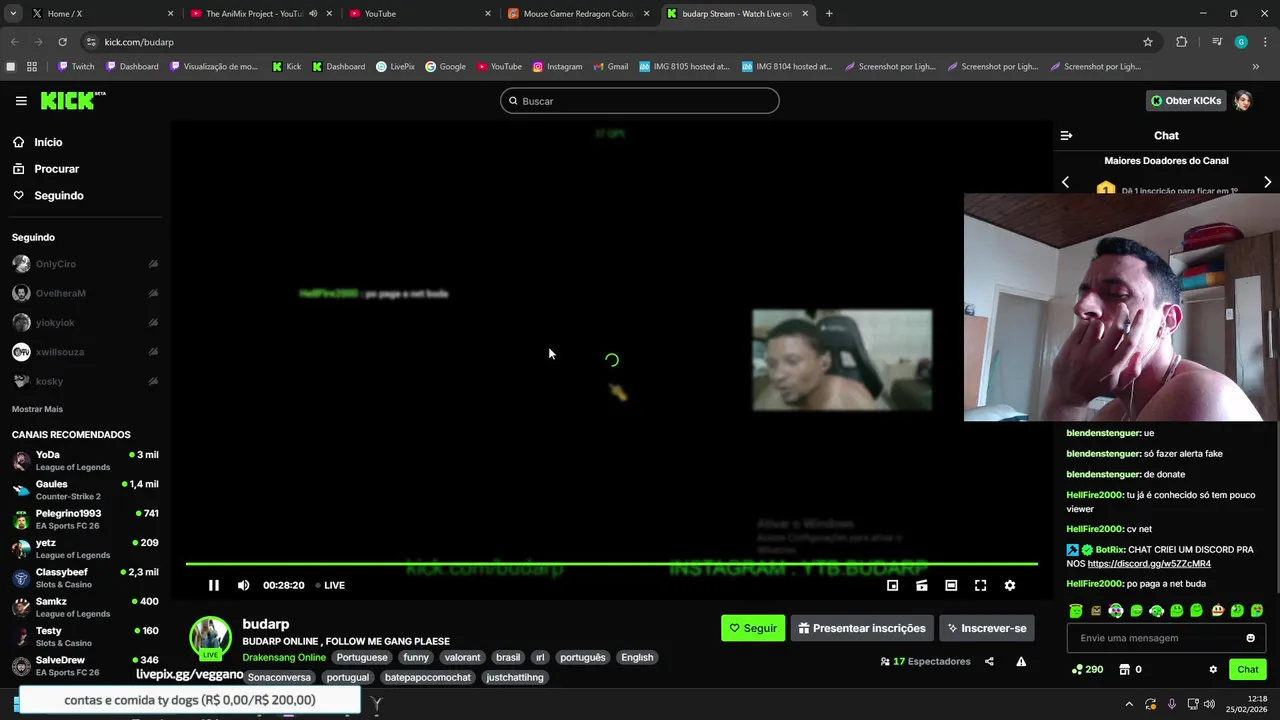Open a new browser tab
1280x720 pixels.
(829, 14)
